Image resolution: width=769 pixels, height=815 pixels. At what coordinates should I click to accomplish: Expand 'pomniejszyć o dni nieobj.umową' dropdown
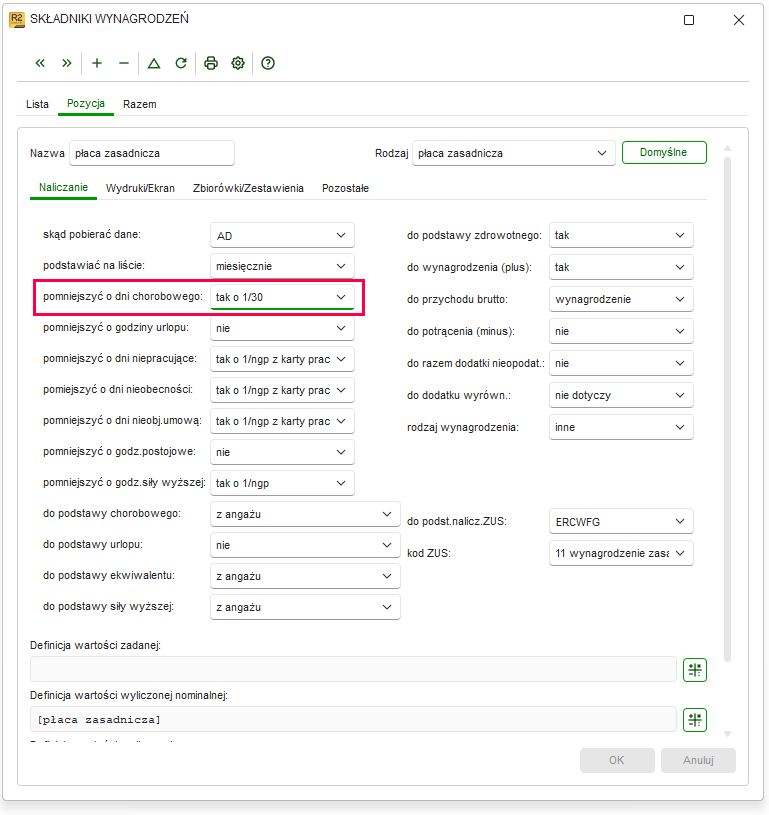click(282, 421)
